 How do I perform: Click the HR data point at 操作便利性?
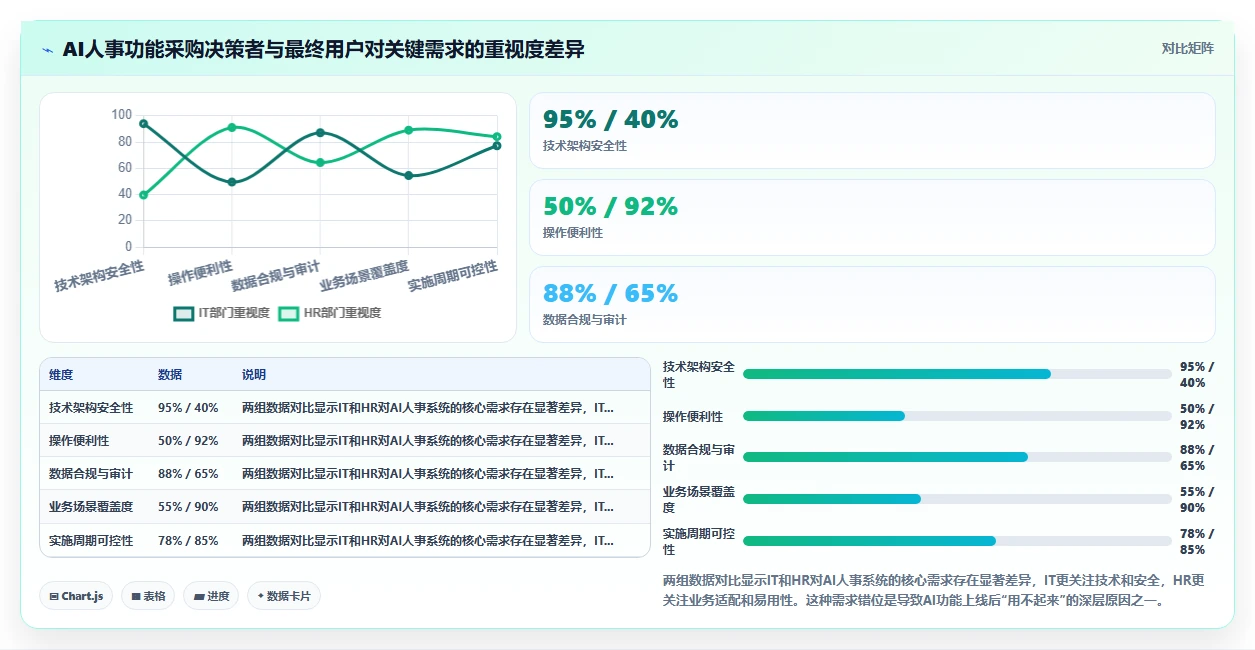click(x=232, y=127)
